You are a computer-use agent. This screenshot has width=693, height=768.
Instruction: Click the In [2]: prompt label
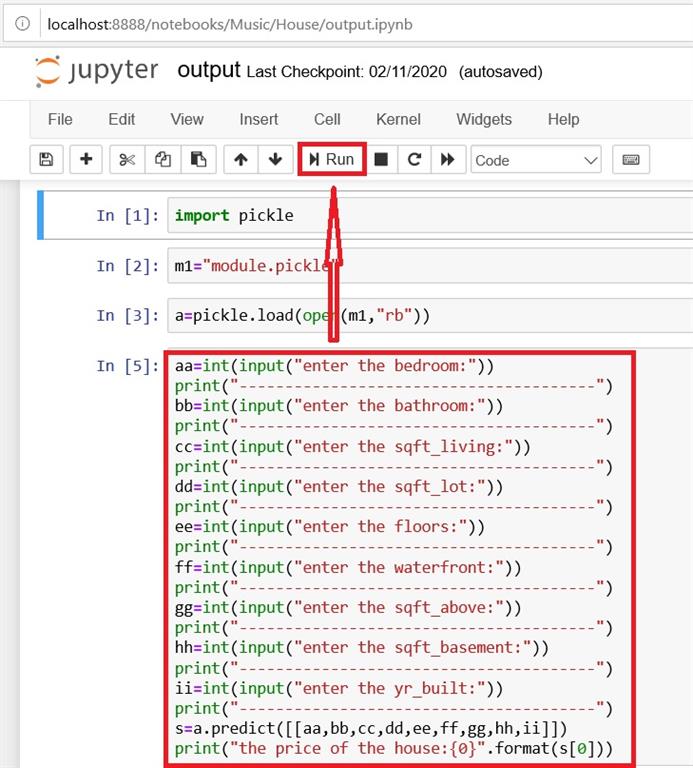pos(127,266)
